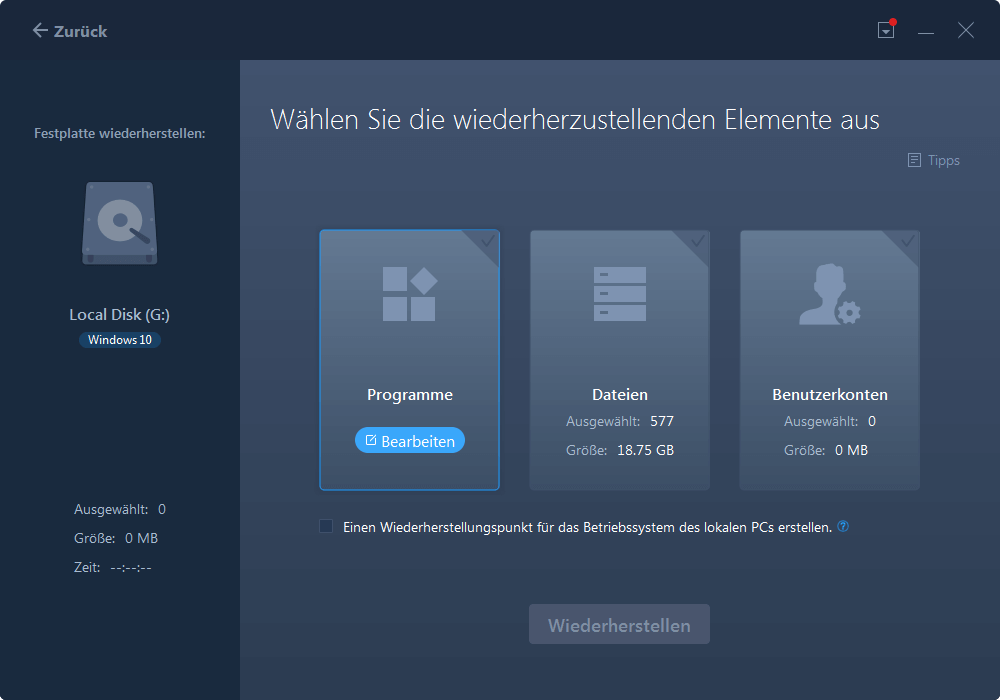Click the Dateien server stack icon
This screenshot has height=700, width=1000.
click(619, 294)
